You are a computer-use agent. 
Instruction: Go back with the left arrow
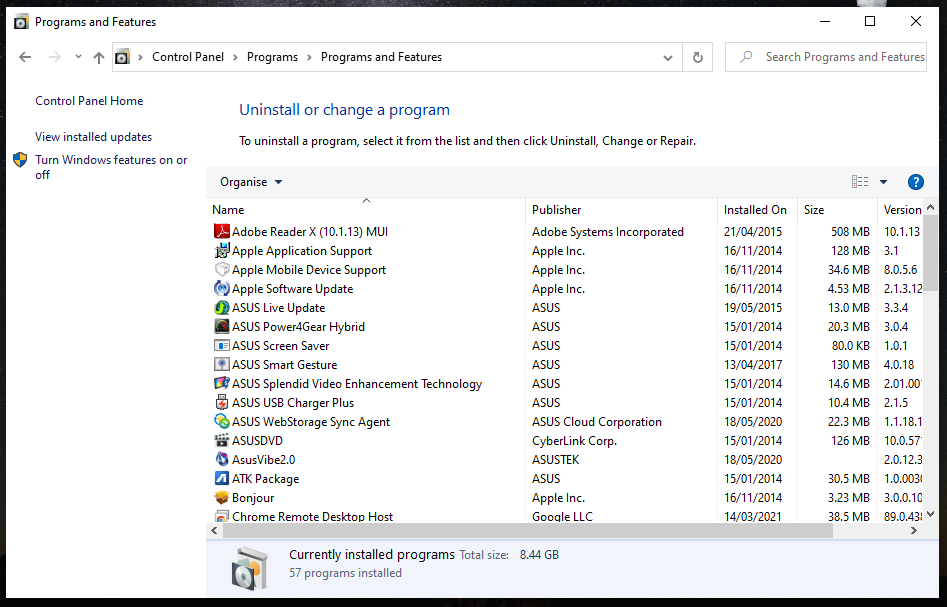tap(25, 57)
